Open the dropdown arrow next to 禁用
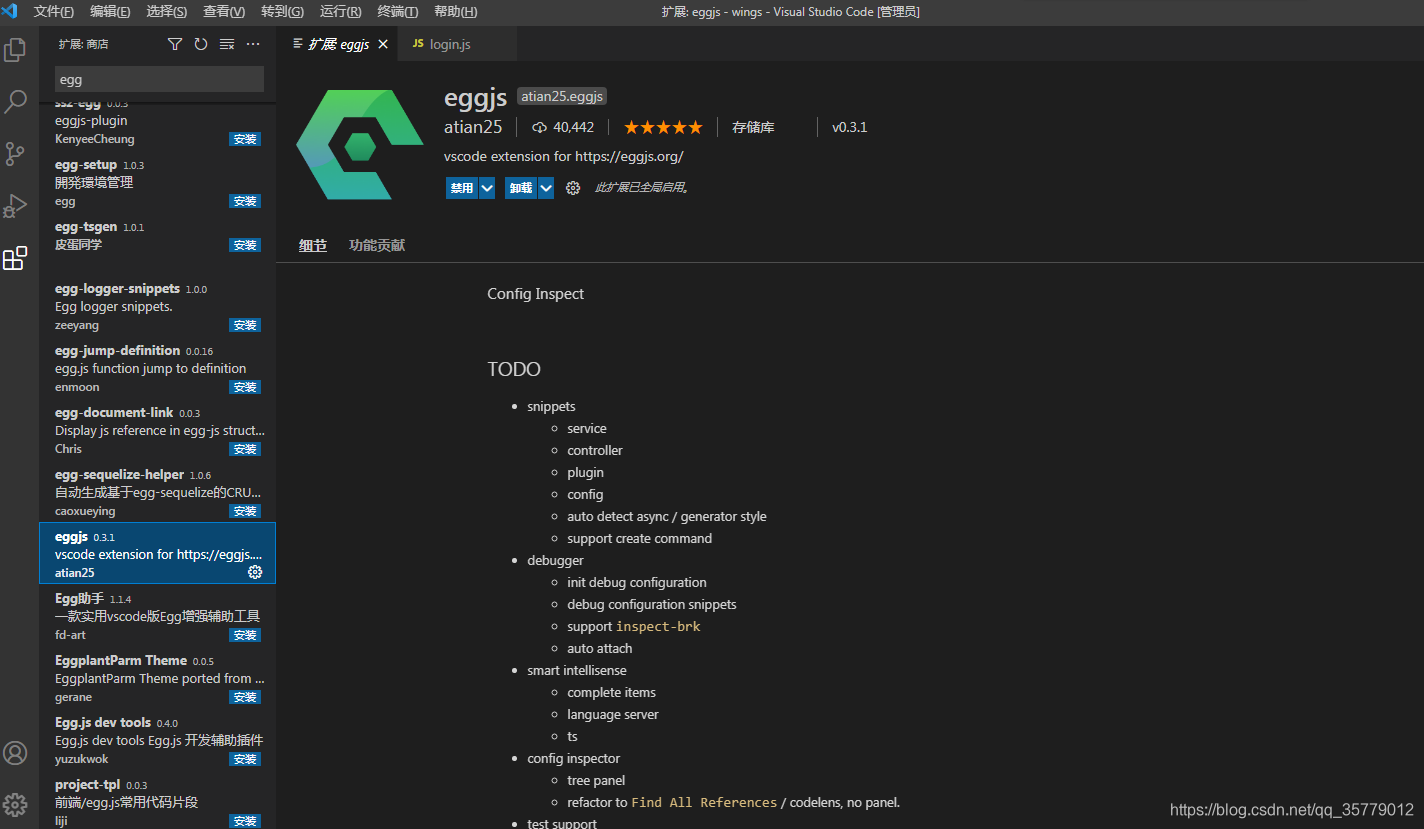 [x=487, y=187]
